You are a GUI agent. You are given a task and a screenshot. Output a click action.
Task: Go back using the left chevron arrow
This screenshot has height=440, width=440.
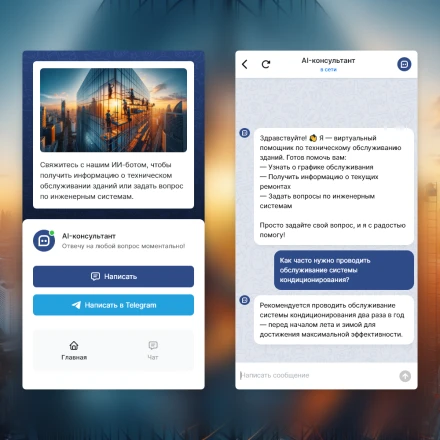pyautogui.click(x=245, y=64)
